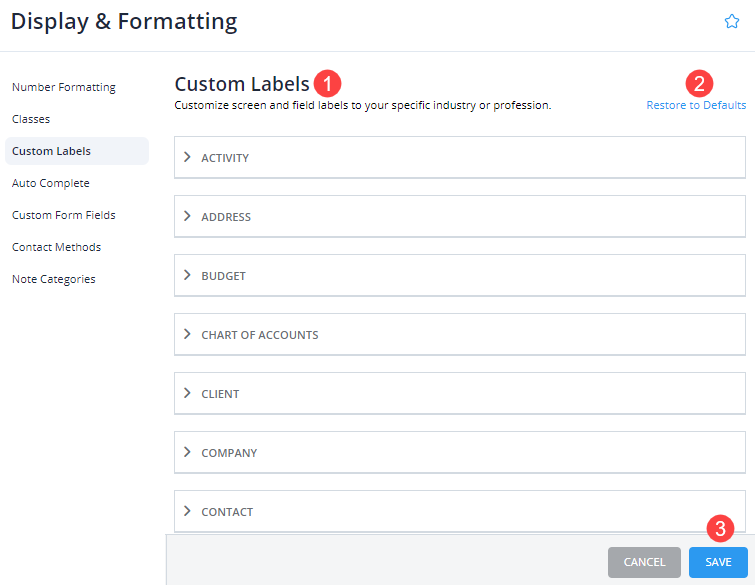
Task: Click the CHART OF ACCOUNTS label text
Action: point(260,335)
